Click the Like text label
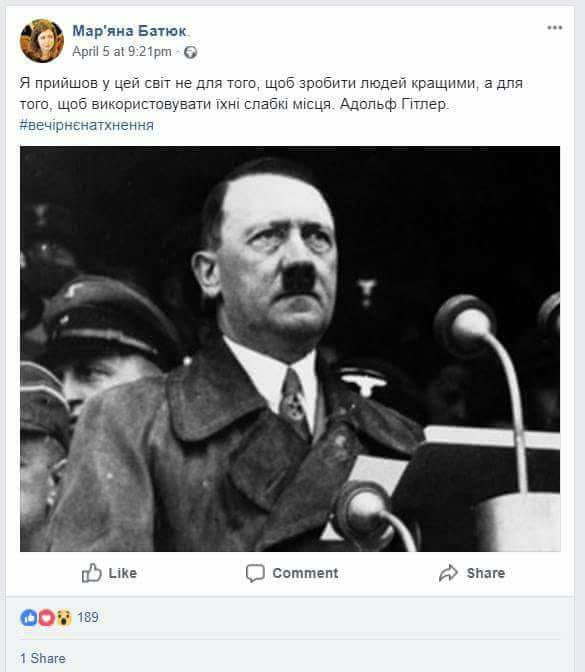The height and width of the screenshot is (672, 585). pyautogui.click(x=123, y=573)
